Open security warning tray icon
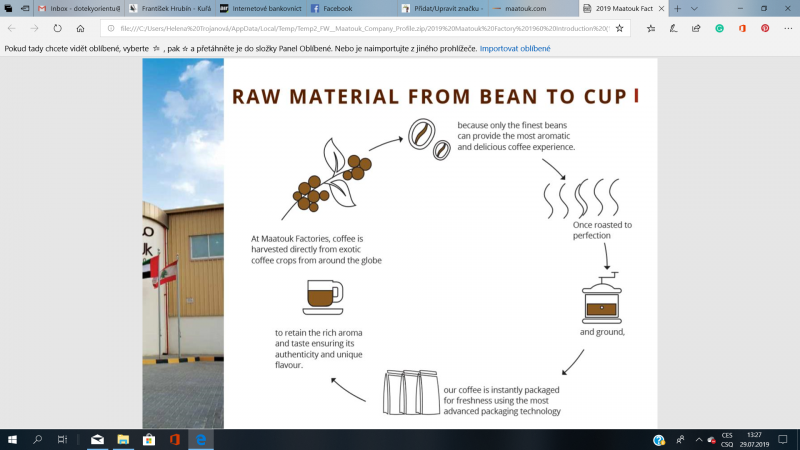The width and height of the screenshot is (800, 450). click(711, 440)
